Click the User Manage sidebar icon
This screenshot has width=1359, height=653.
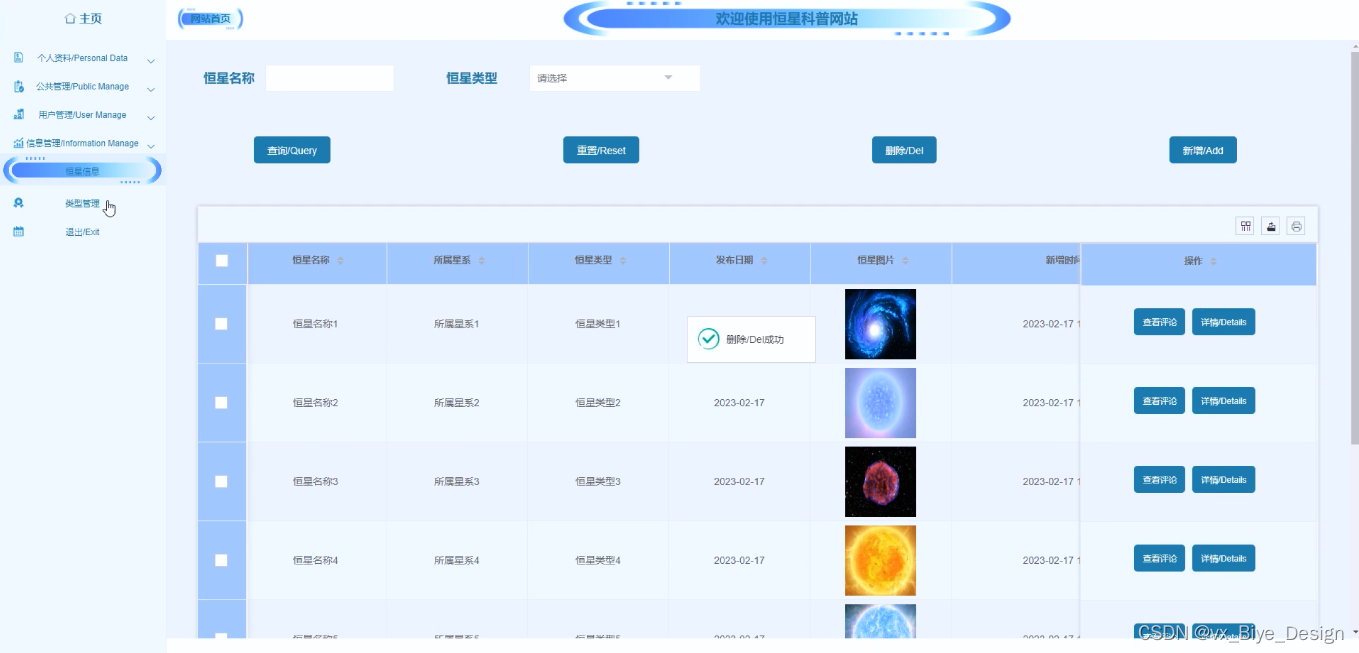pyautogui.click(x=18, y=115)
